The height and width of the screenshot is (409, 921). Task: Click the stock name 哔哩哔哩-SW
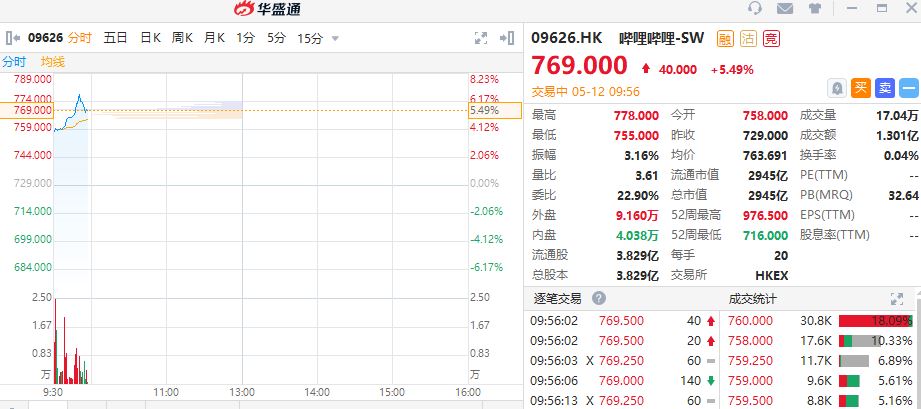(x=661, y=38)
